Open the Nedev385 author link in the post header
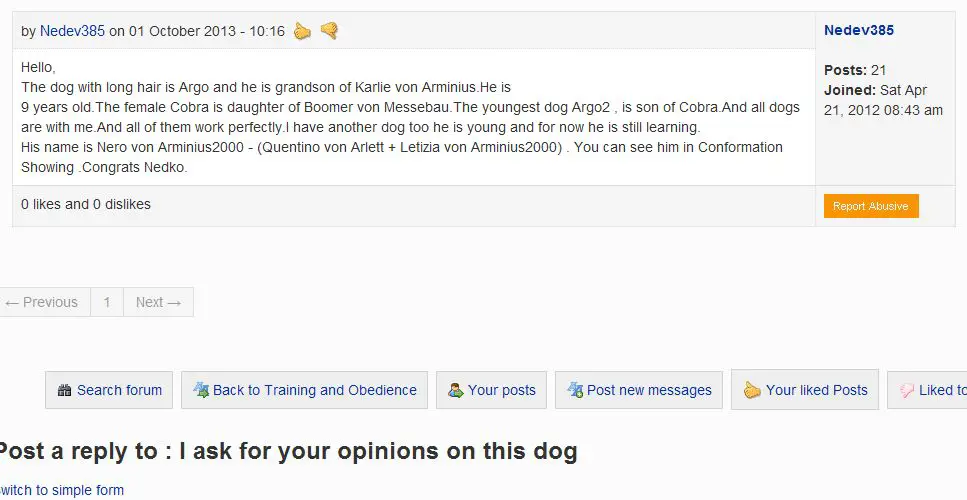 click(72, 31)
